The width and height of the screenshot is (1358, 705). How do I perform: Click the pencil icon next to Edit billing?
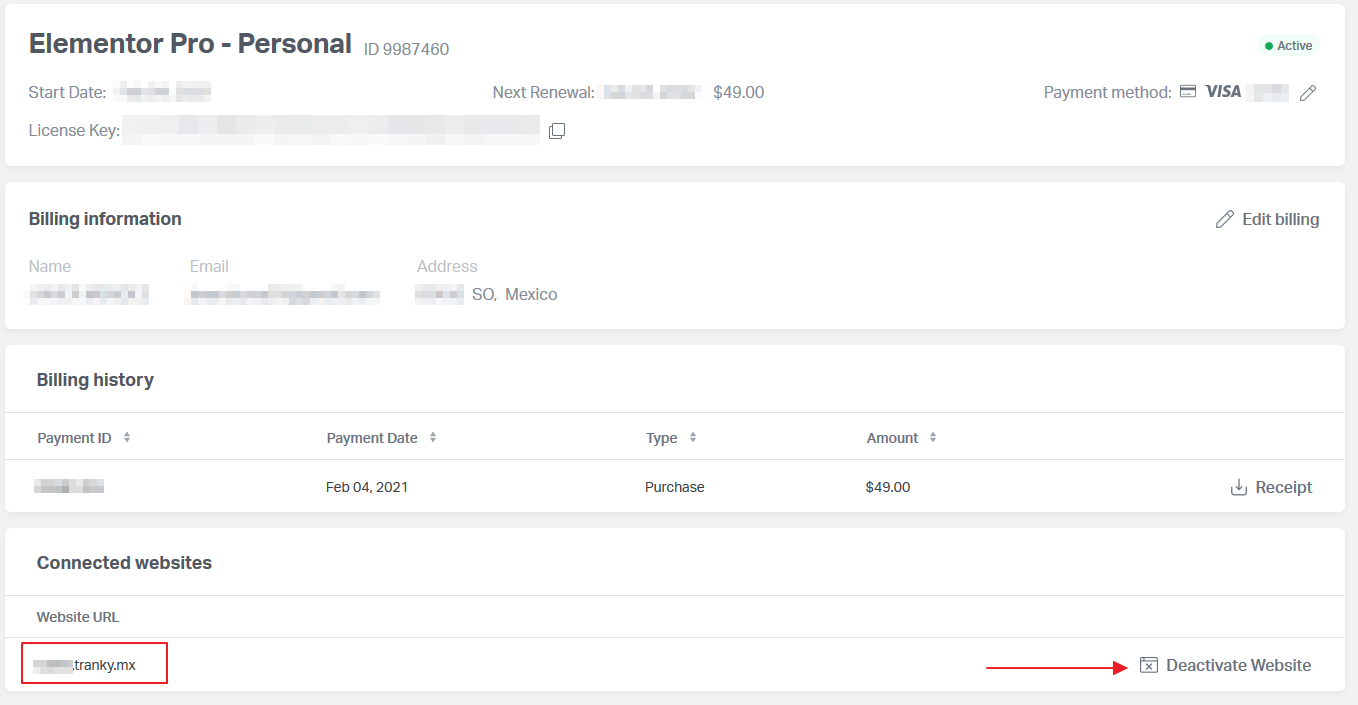point(1224,219)
